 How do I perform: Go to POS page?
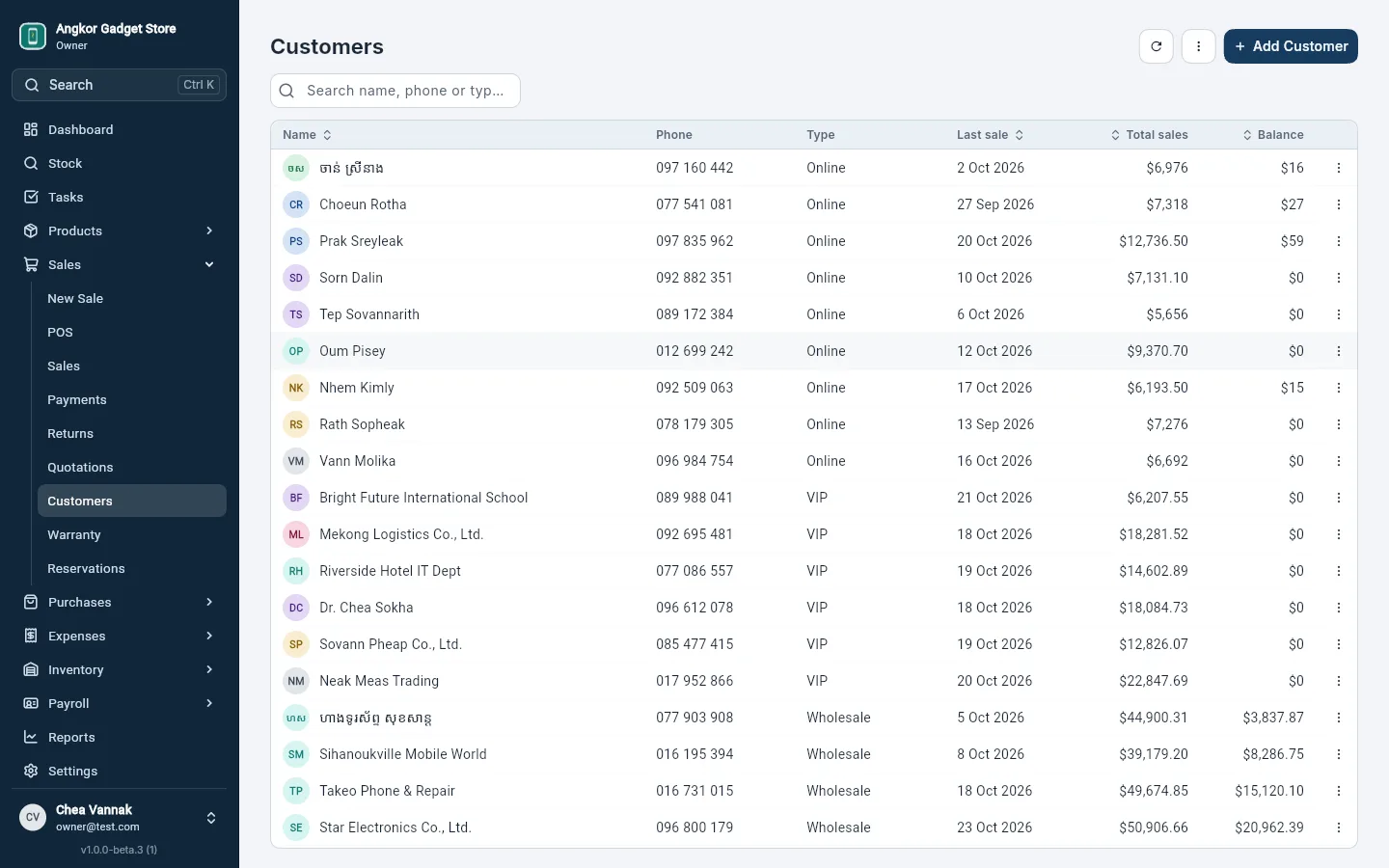click(x=132, y=332)
